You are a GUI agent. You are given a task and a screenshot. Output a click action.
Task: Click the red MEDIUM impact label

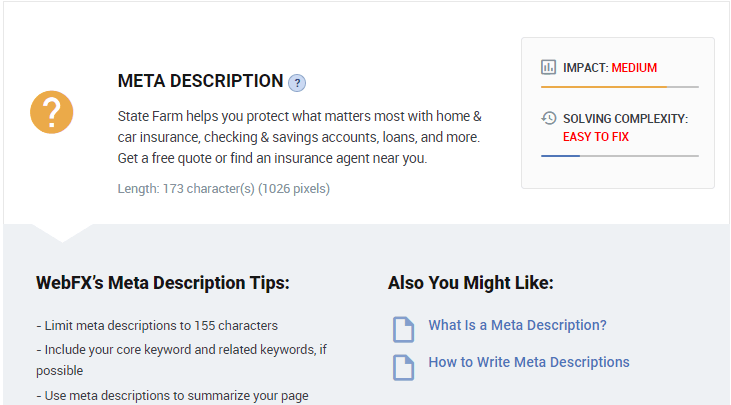(x=634, y=68)
